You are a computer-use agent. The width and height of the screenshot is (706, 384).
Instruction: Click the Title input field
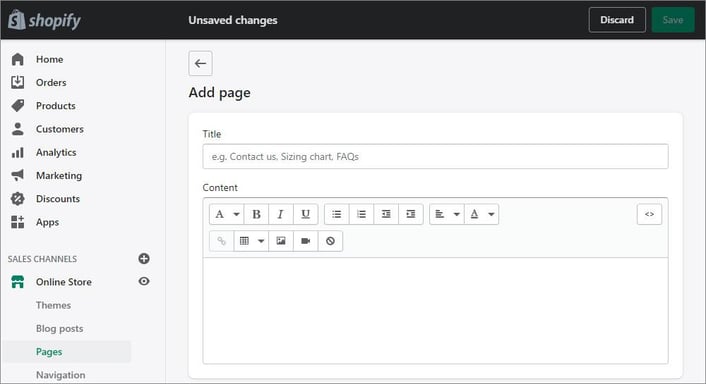(x=435, y=157)
